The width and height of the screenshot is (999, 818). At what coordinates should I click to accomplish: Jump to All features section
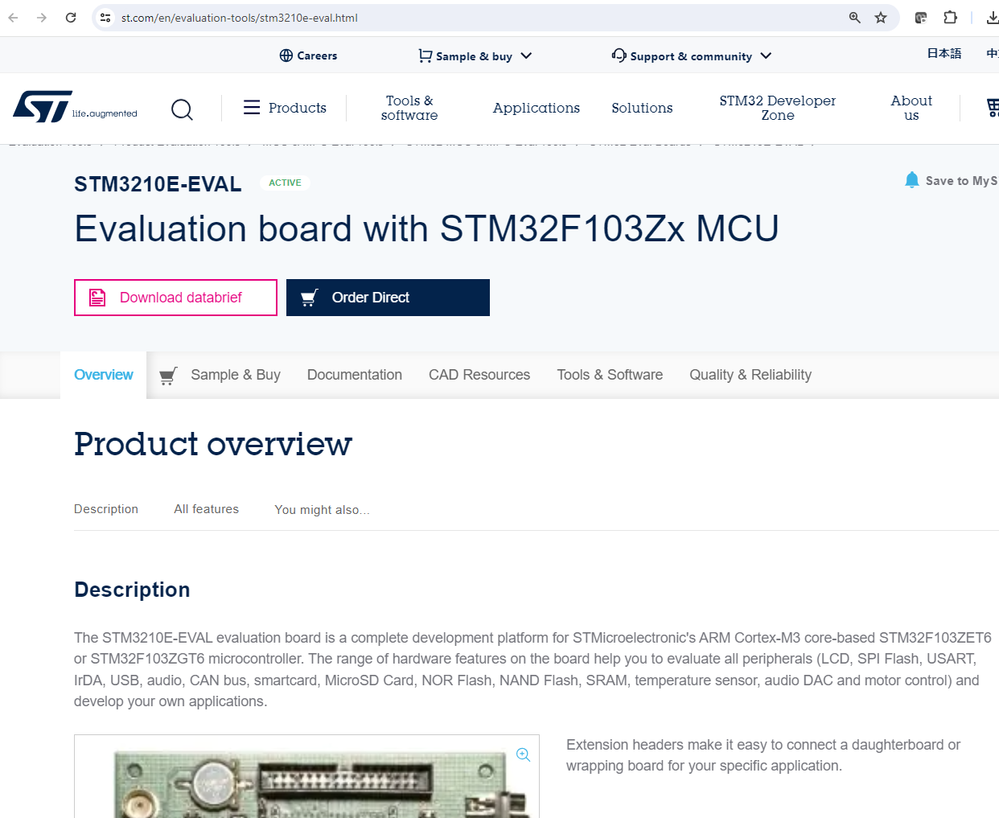tap(206, 509)
